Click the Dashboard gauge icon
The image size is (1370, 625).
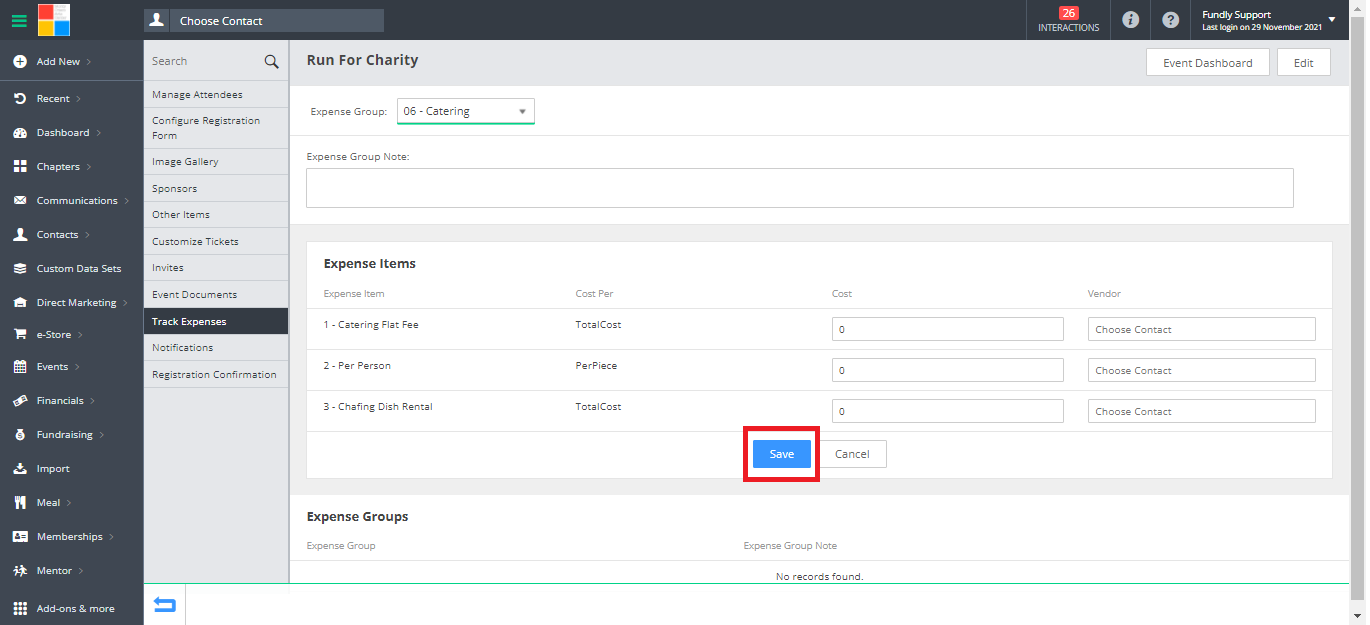(x=20, y=133)
